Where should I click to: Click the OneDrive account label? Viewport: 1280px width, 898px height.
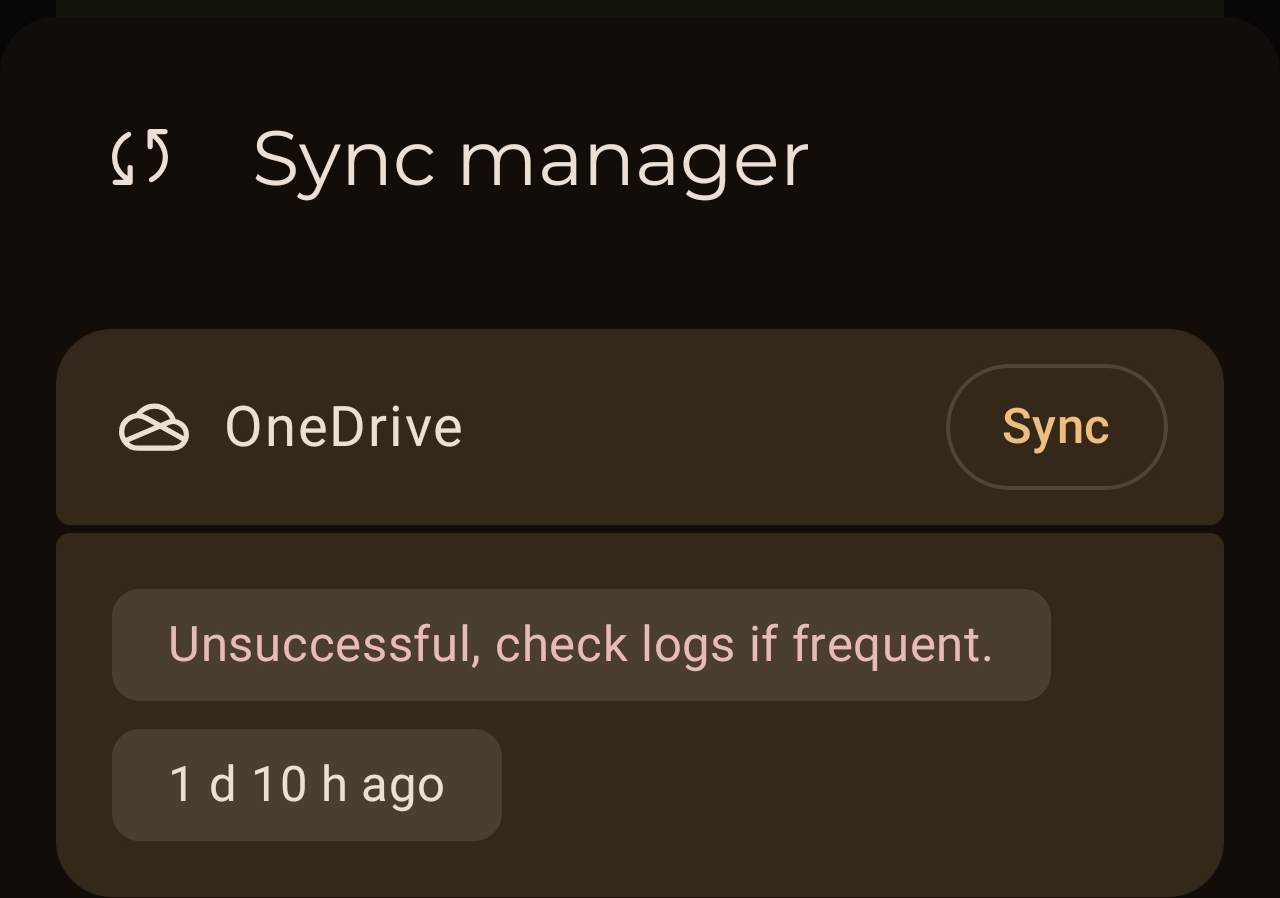(x=344, y=428)
